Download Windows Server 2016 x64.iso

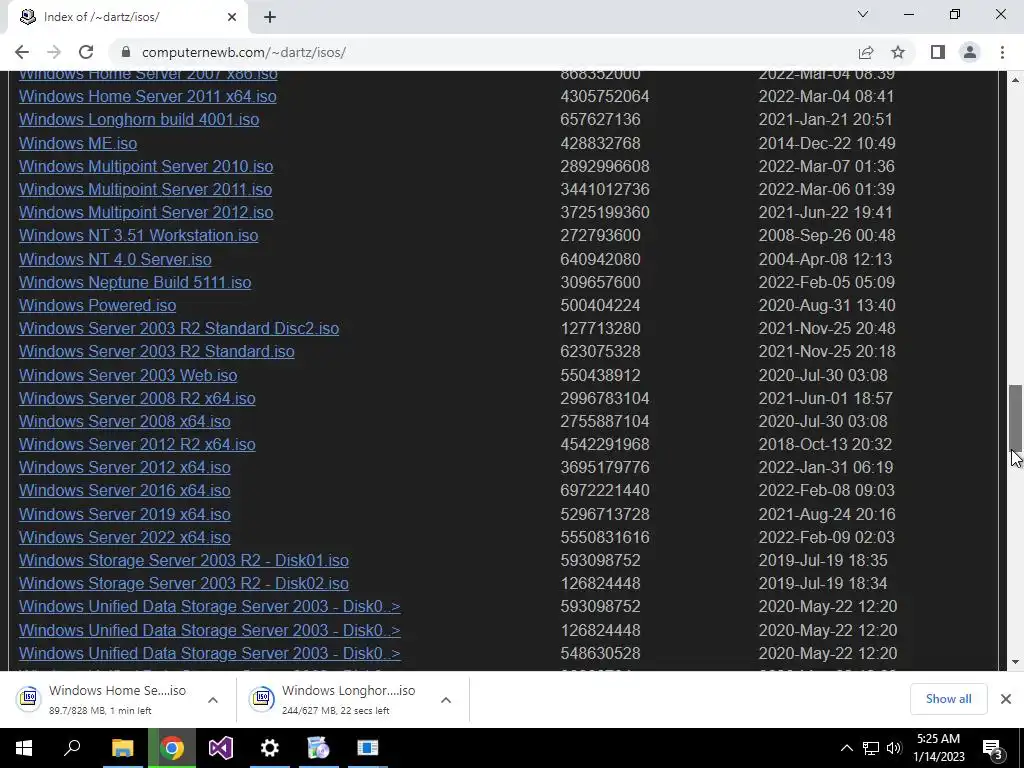click(x=125, y=490)
